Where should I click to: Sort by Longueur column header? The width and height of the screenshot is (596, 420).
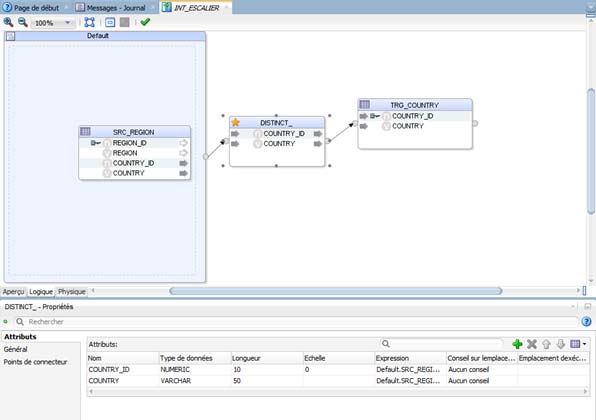[267, 358]
